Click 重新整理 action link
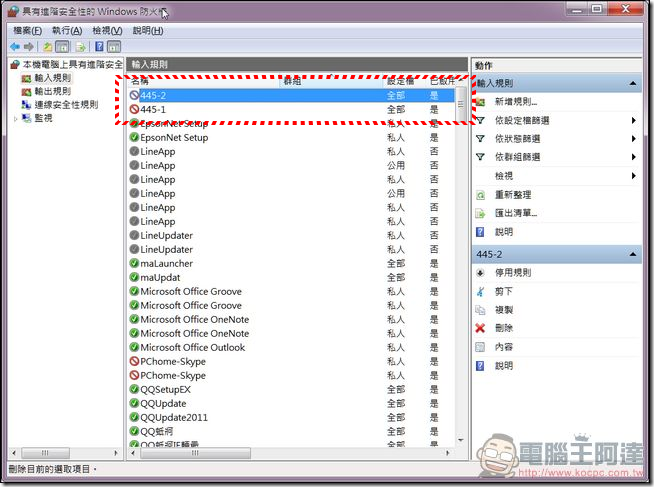 coord(513,195)
